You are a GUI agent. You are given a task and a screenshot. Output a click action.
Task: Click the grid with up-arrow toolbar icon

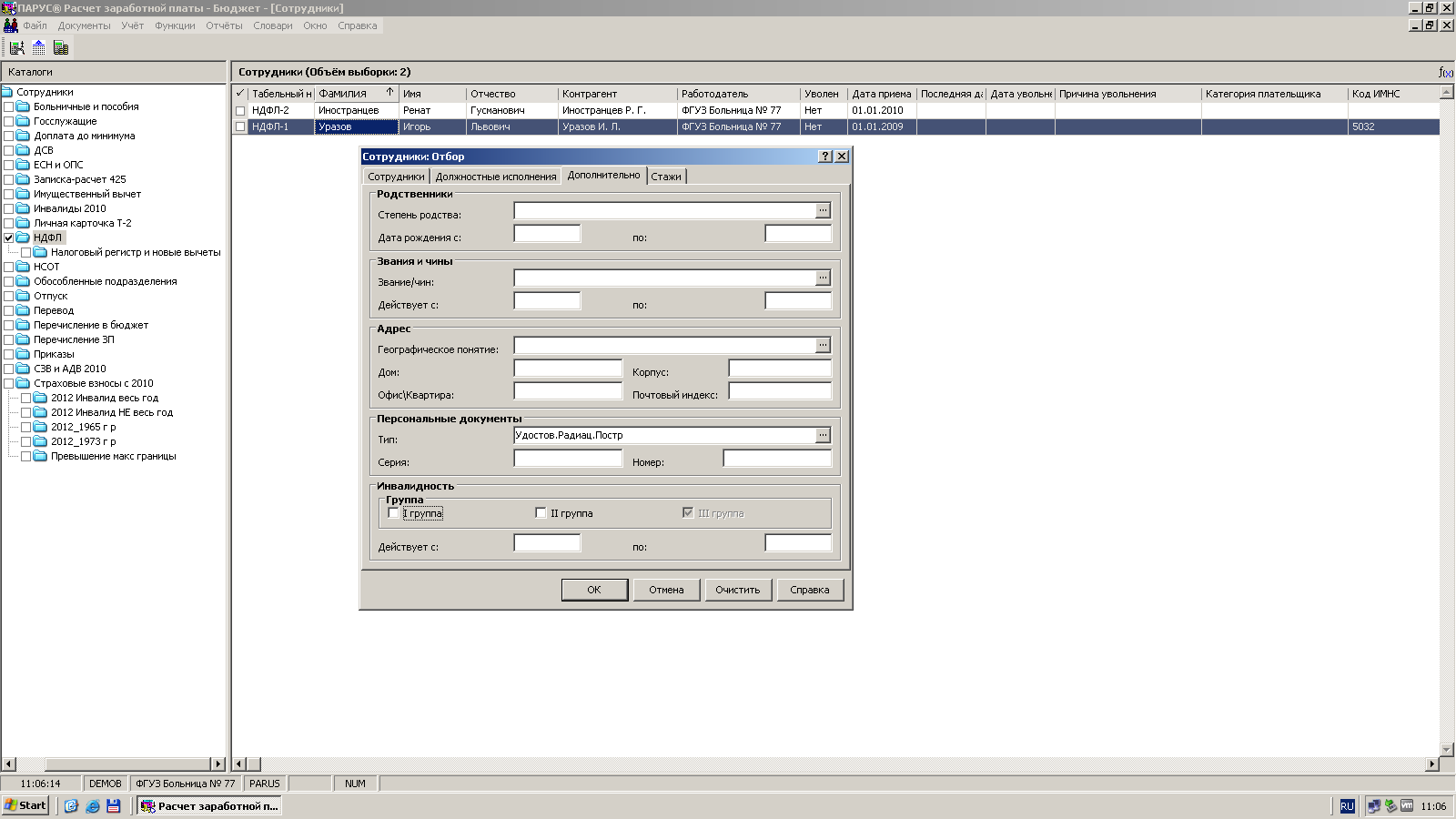point(38,47)
